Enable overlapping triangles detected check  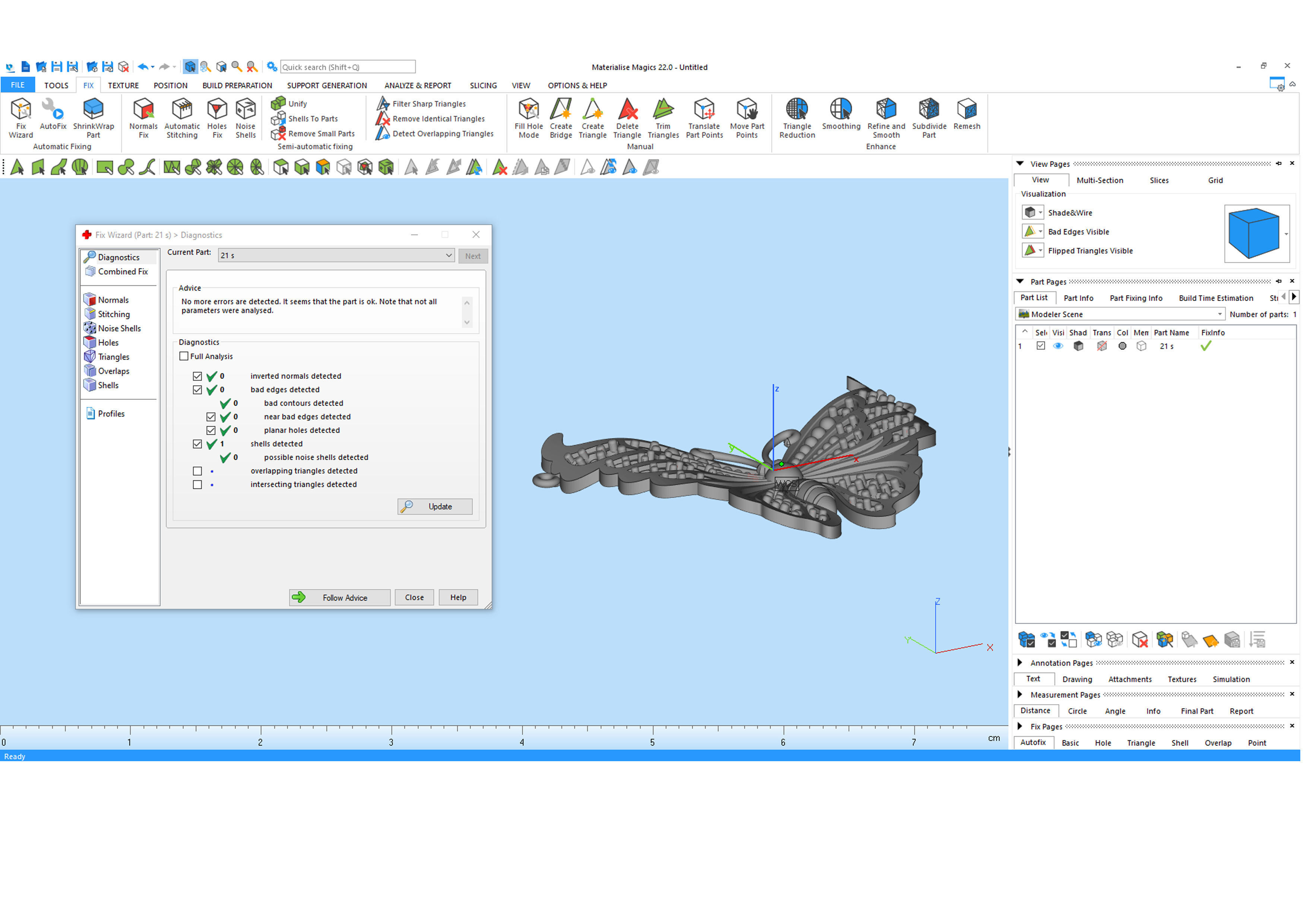click(x=197, y=471)
